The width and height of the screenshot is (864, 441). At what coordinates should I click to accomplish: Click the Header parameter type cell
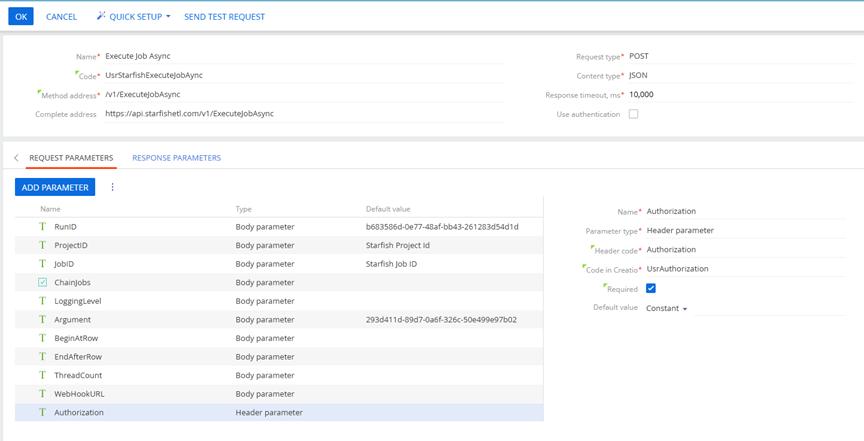[x=269, y=412]
